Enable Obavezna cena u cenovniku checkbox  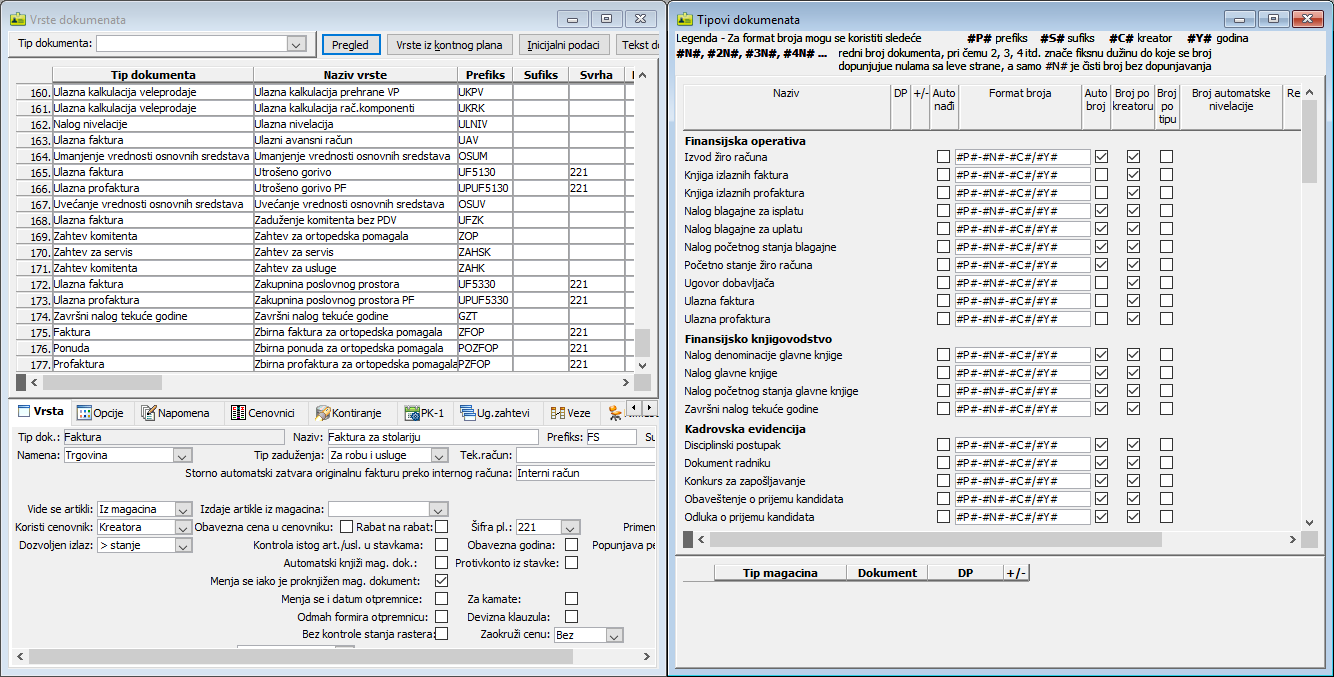click(347, 527)
